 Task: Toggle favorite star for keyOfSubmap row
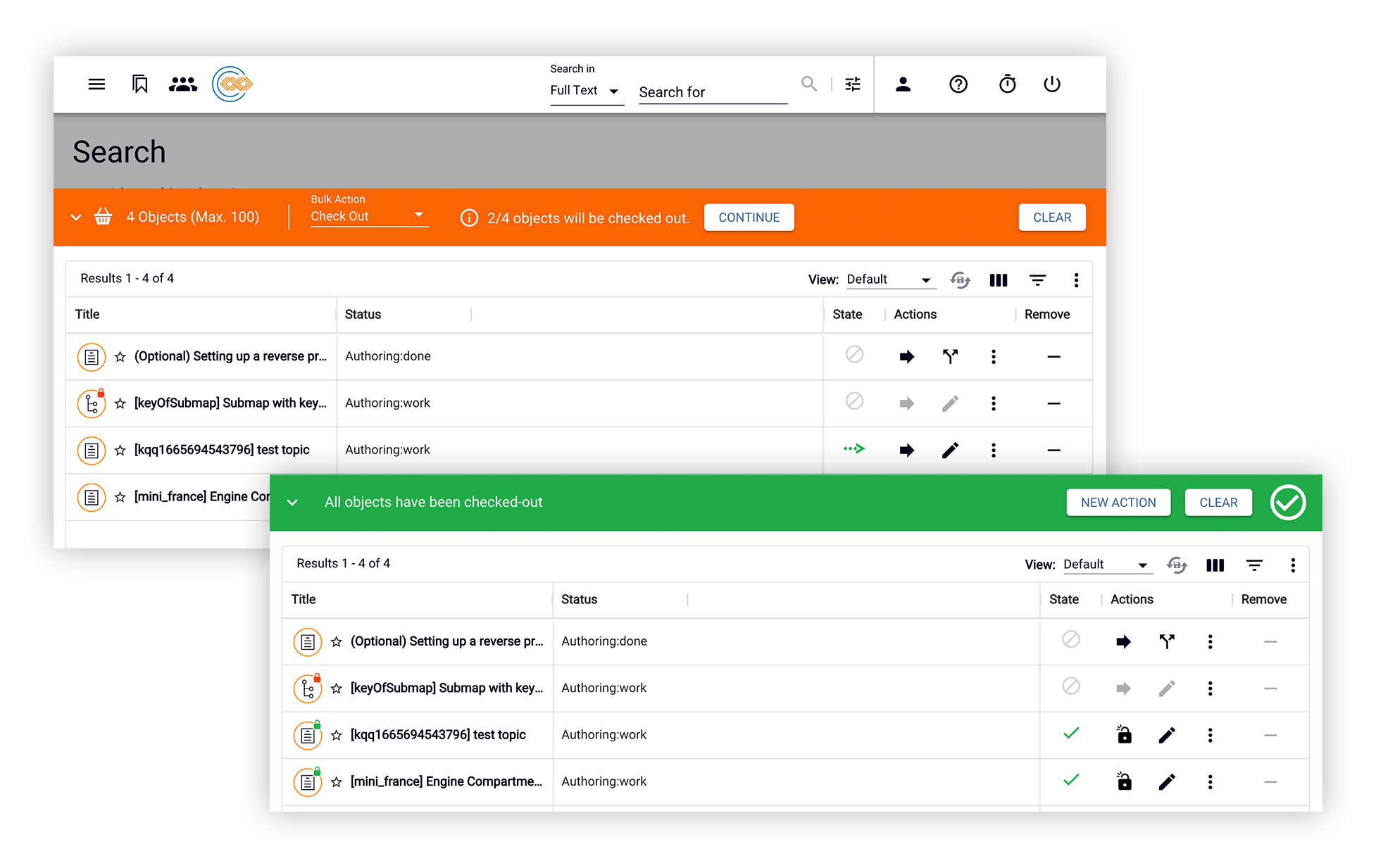tap(120, 403)
